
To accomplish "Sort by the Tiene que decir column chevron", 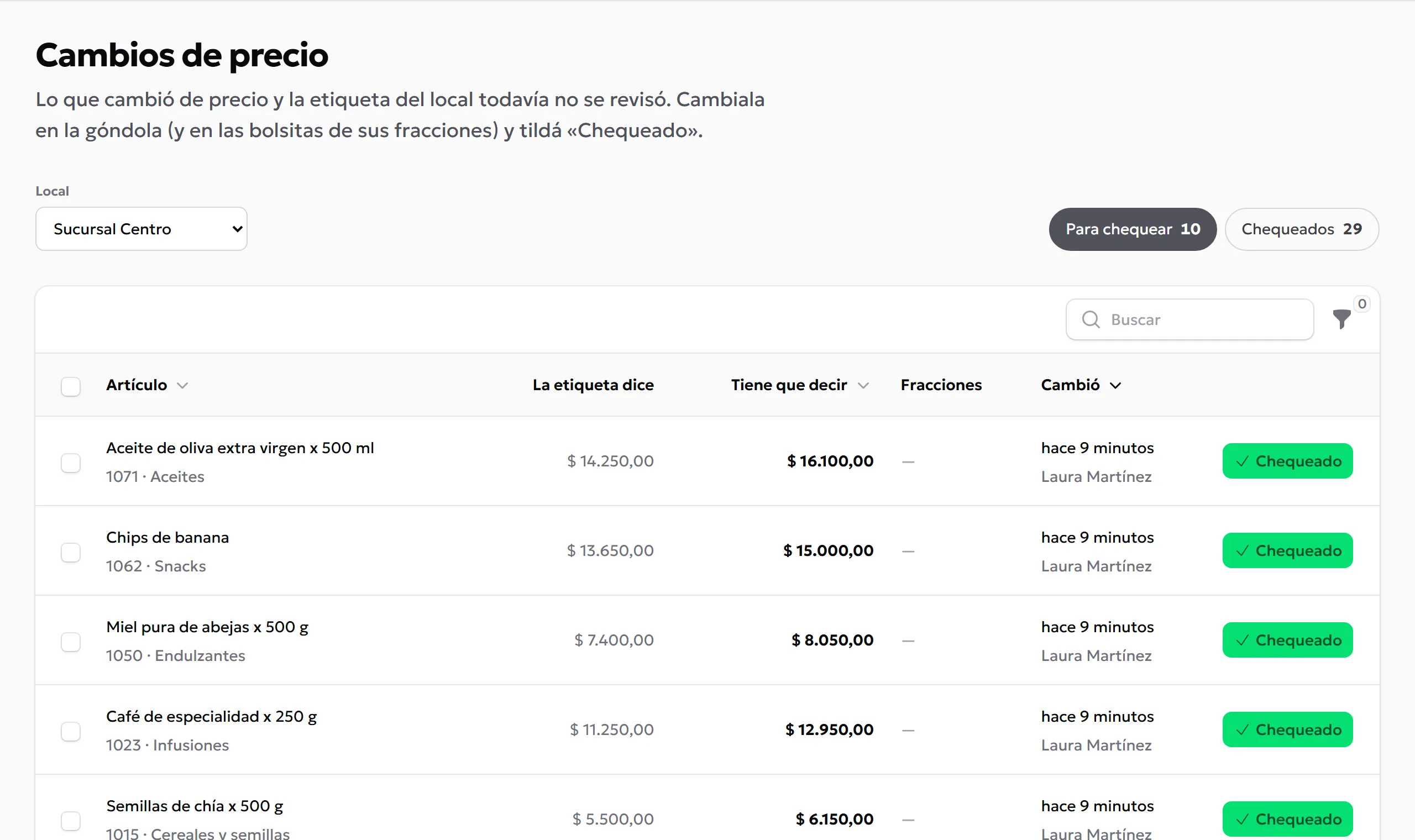I will [863, 386].
